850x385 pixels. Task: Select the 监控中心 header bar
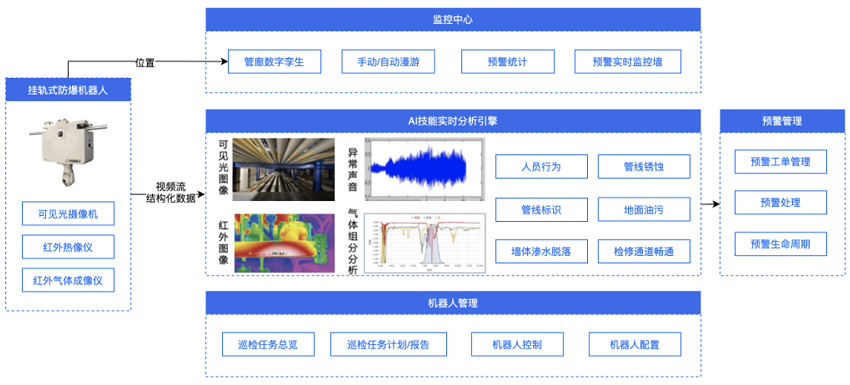(x=453, y=20)
